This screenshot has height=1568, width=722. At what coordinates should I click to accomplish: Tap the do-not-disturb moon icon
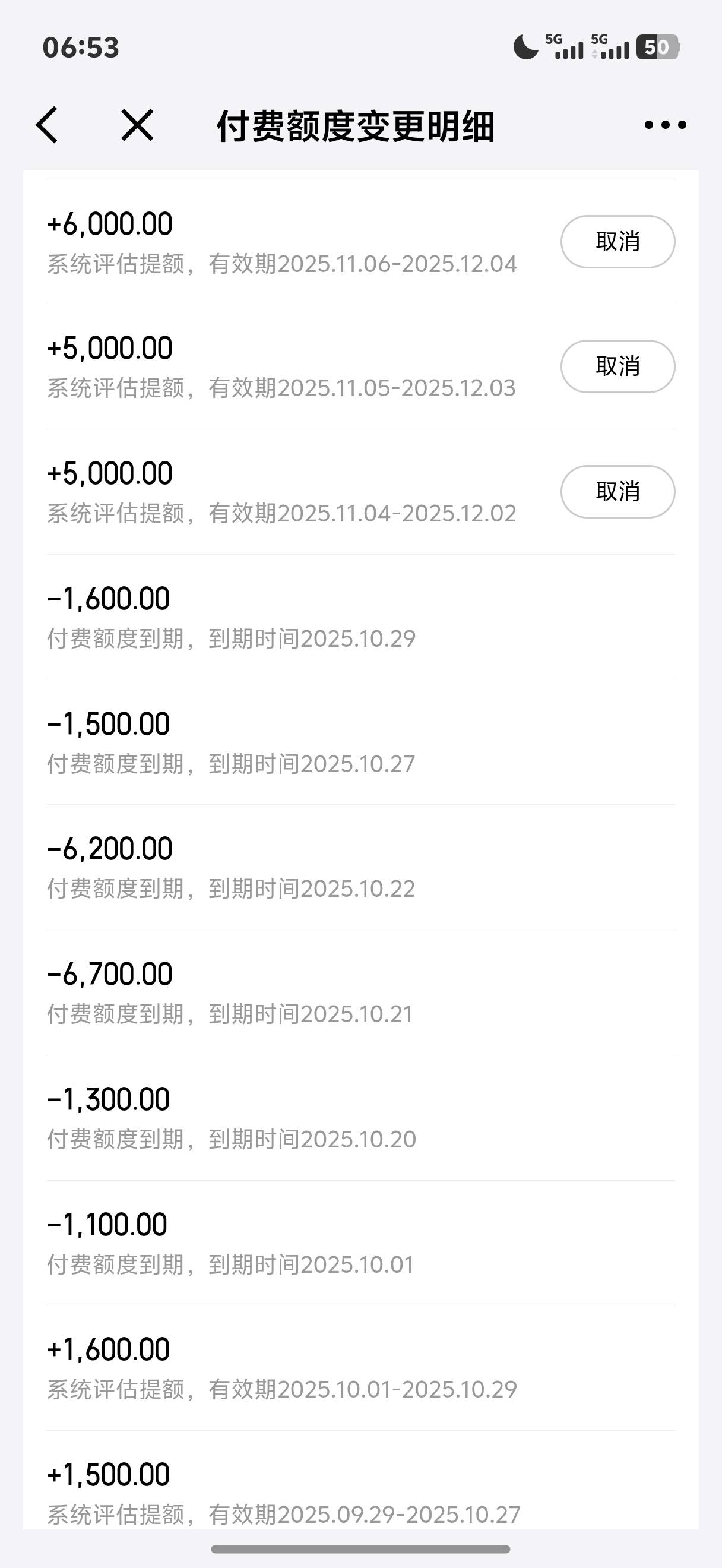(525, 48)
